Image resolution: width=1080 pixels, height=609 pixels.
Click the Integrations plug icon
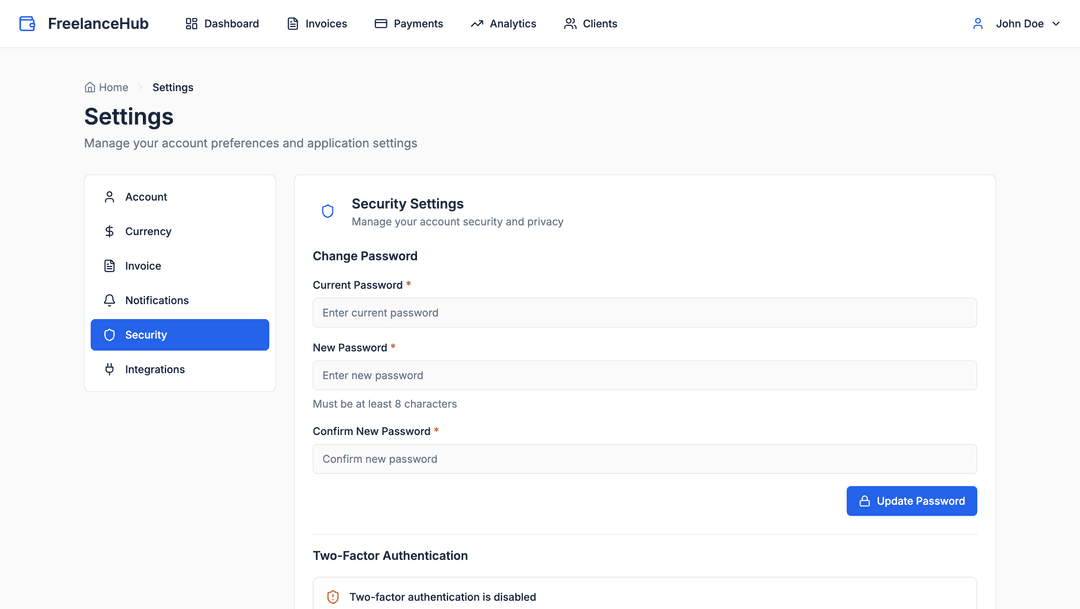coord(109,369)
